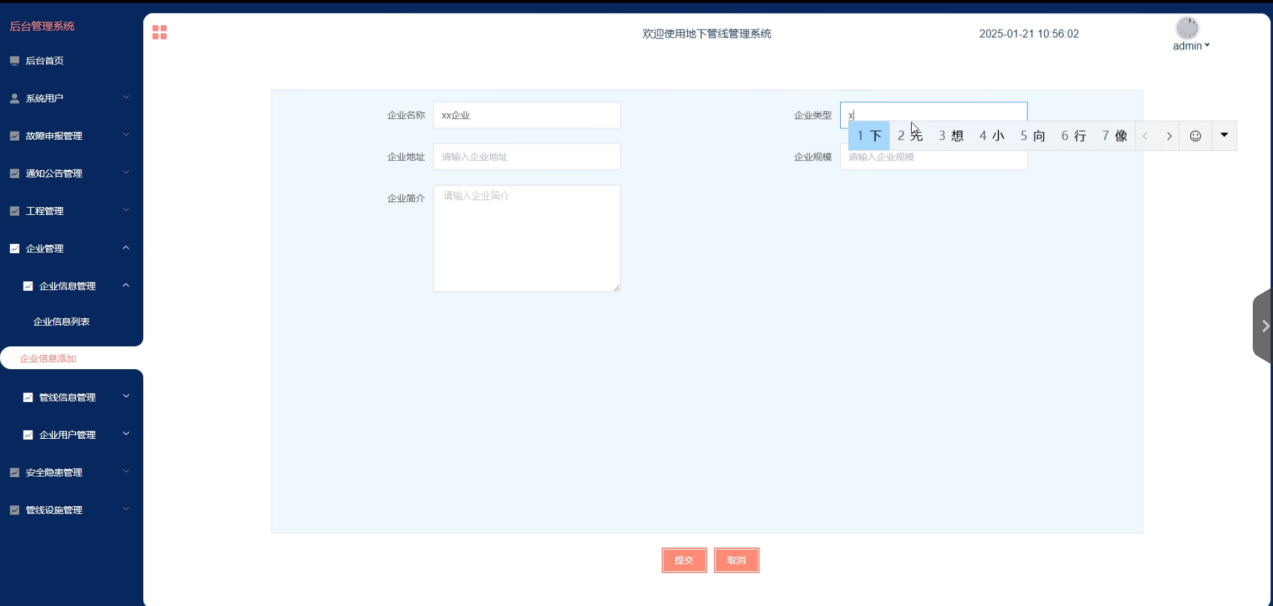Expand the 通知公告管理 chevron
This screenshot has height=606, width=1273.
click(x=126, y=173)
